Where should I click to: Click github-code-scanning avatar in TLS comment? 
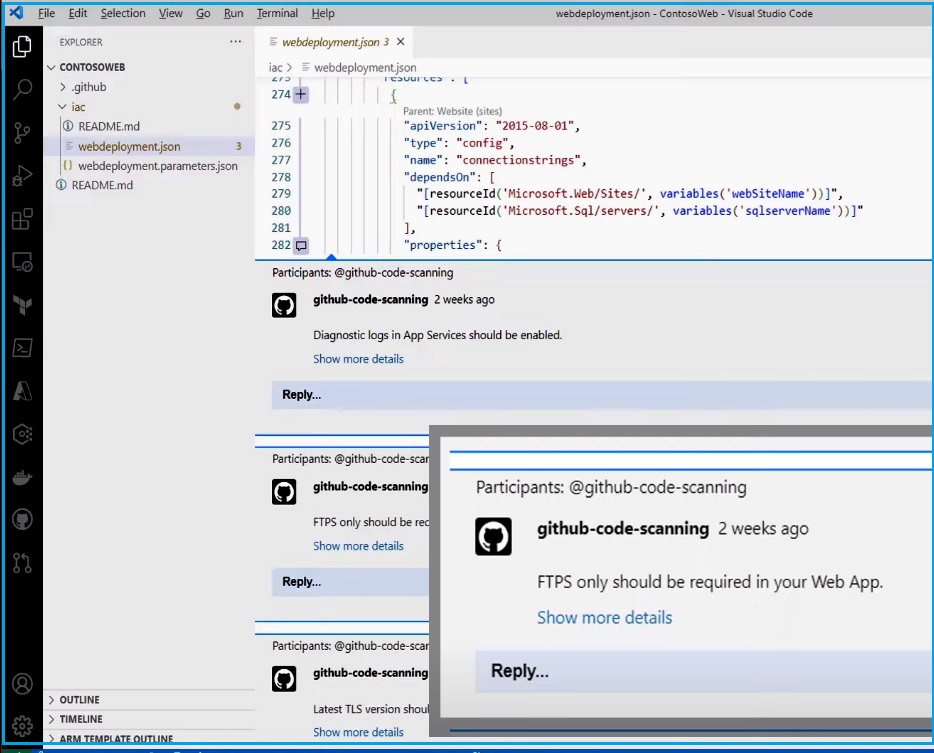click(x=284, y=679)
